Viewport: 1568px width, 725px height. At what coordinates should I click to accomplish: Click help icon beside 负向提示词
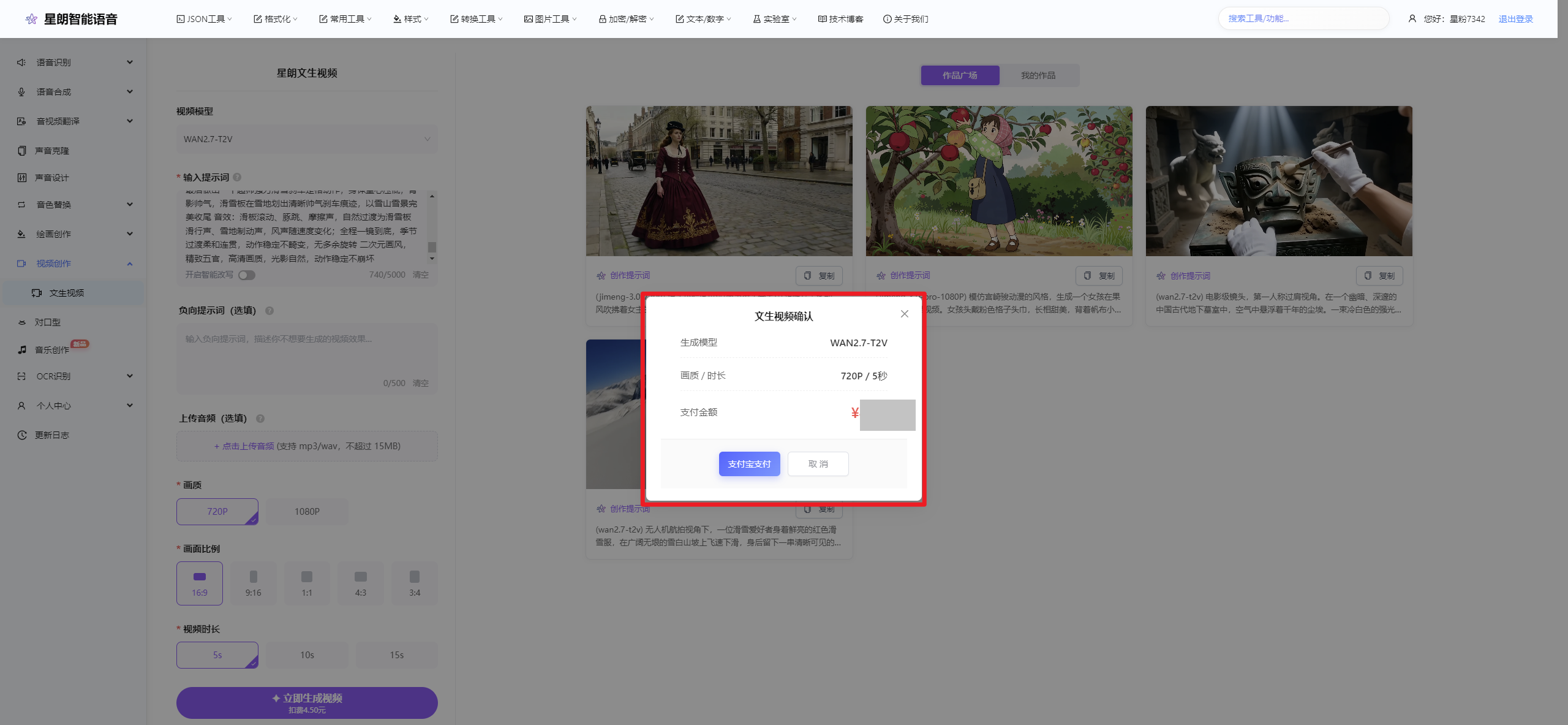coord(269,311)
